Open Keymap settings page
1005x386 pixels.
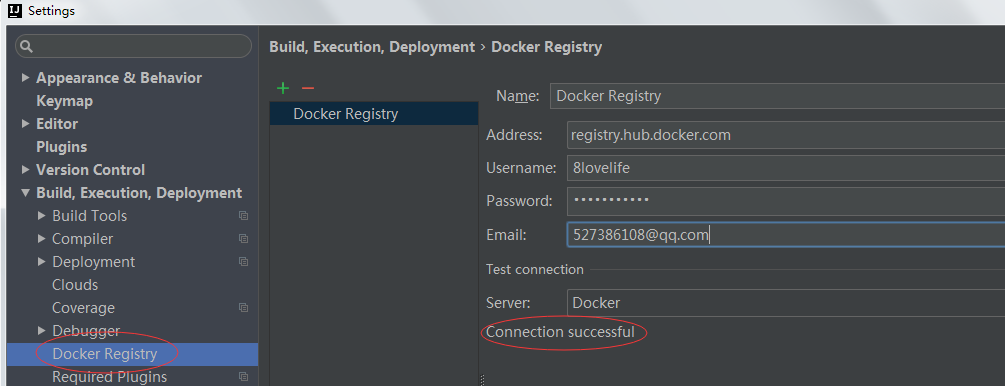click(64, 101)
